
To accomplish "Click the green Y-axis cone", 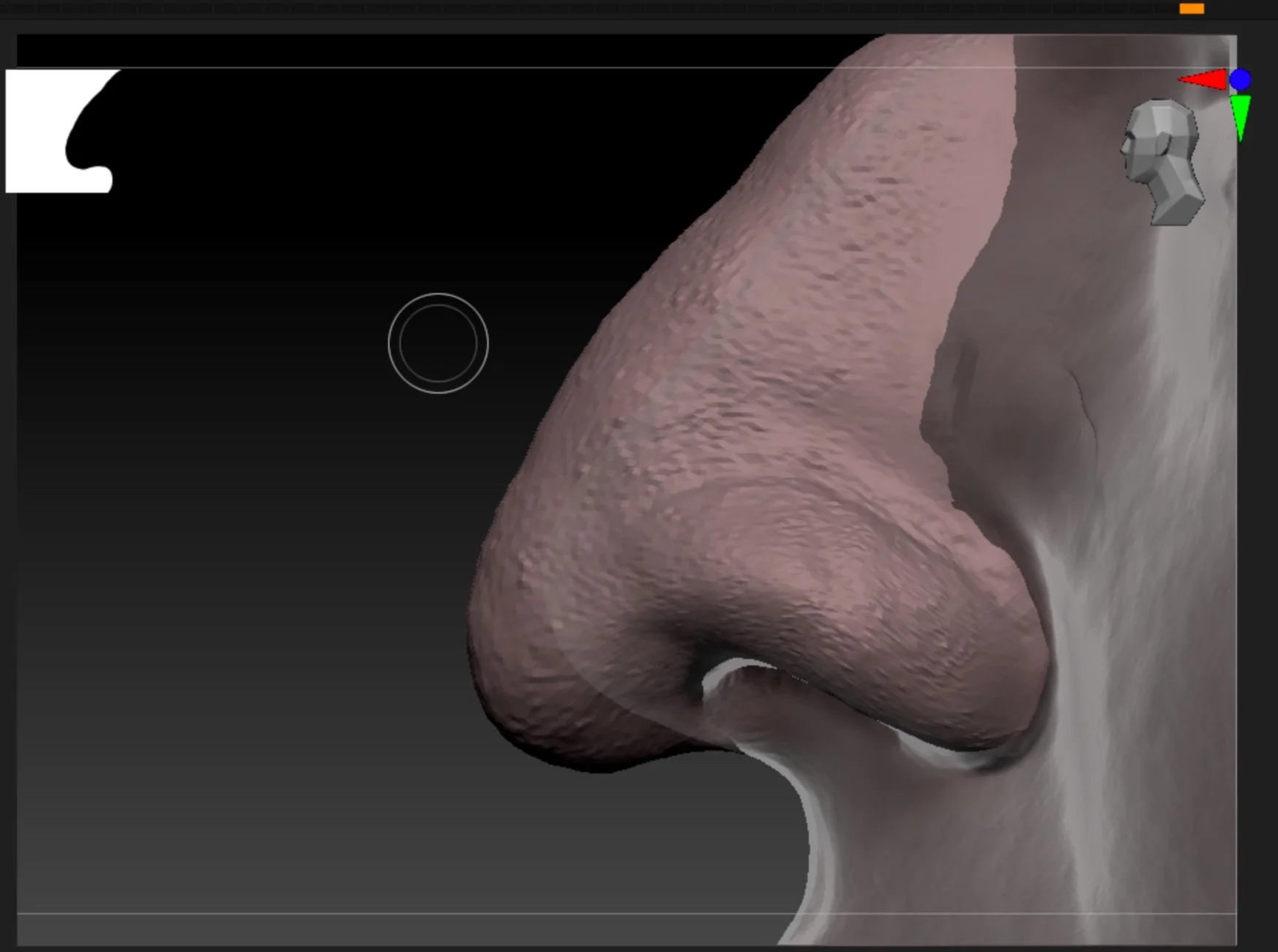I will 1241,117.
